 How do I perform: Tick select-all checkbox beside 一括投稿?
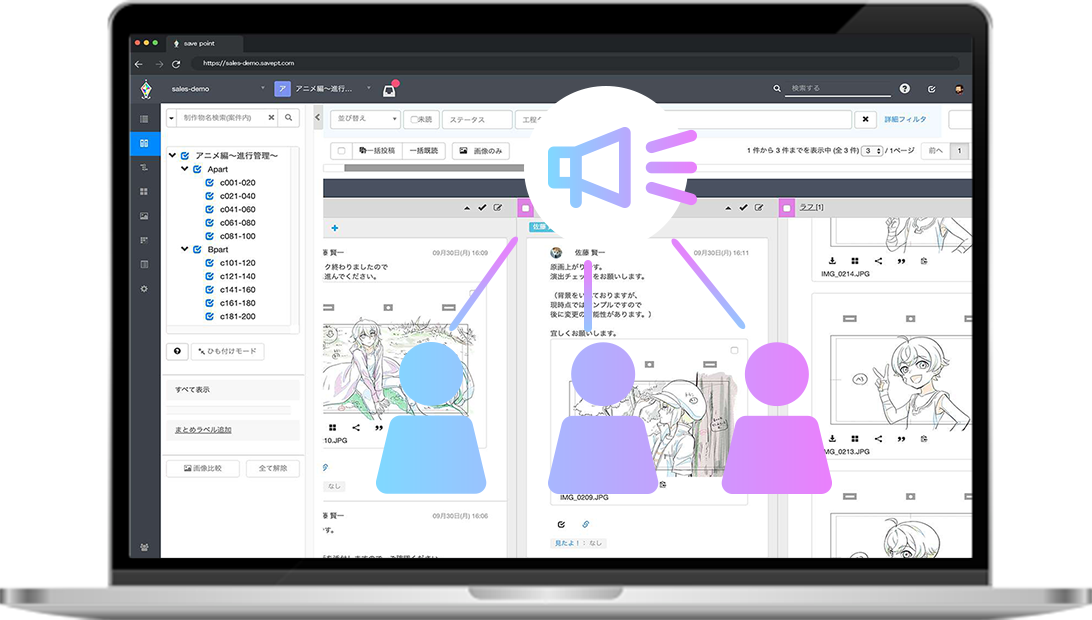click(341, 150)
